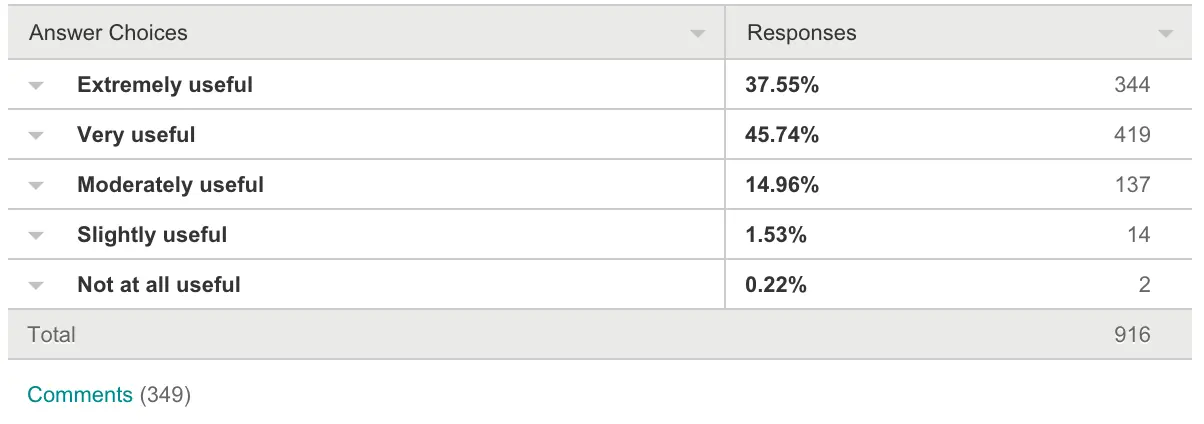Open Answer Choices column sort dropdown
Image resolution: width=1204 pixels, height=424 pixels.
(697, 34)
